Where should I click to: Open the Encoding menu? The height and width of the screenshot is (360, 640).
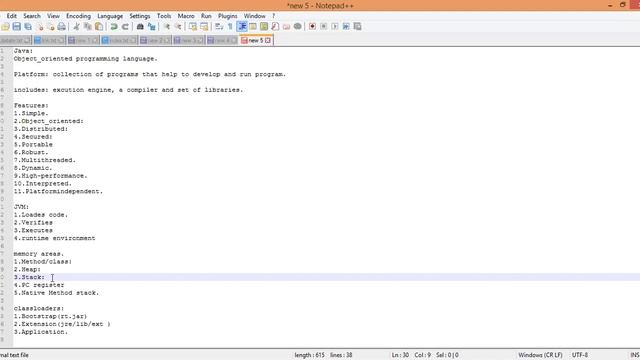click(78, 16)
